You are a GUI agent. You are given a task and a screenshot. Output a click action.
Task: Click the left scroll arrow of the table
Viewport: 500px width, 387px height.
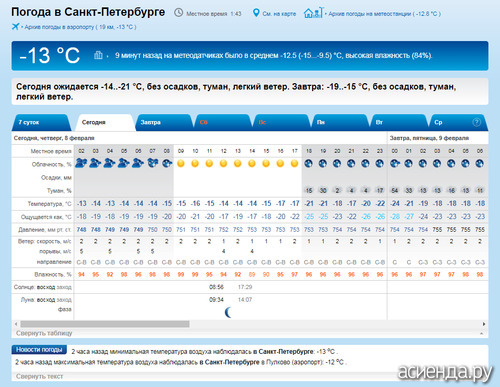[16, 324]
